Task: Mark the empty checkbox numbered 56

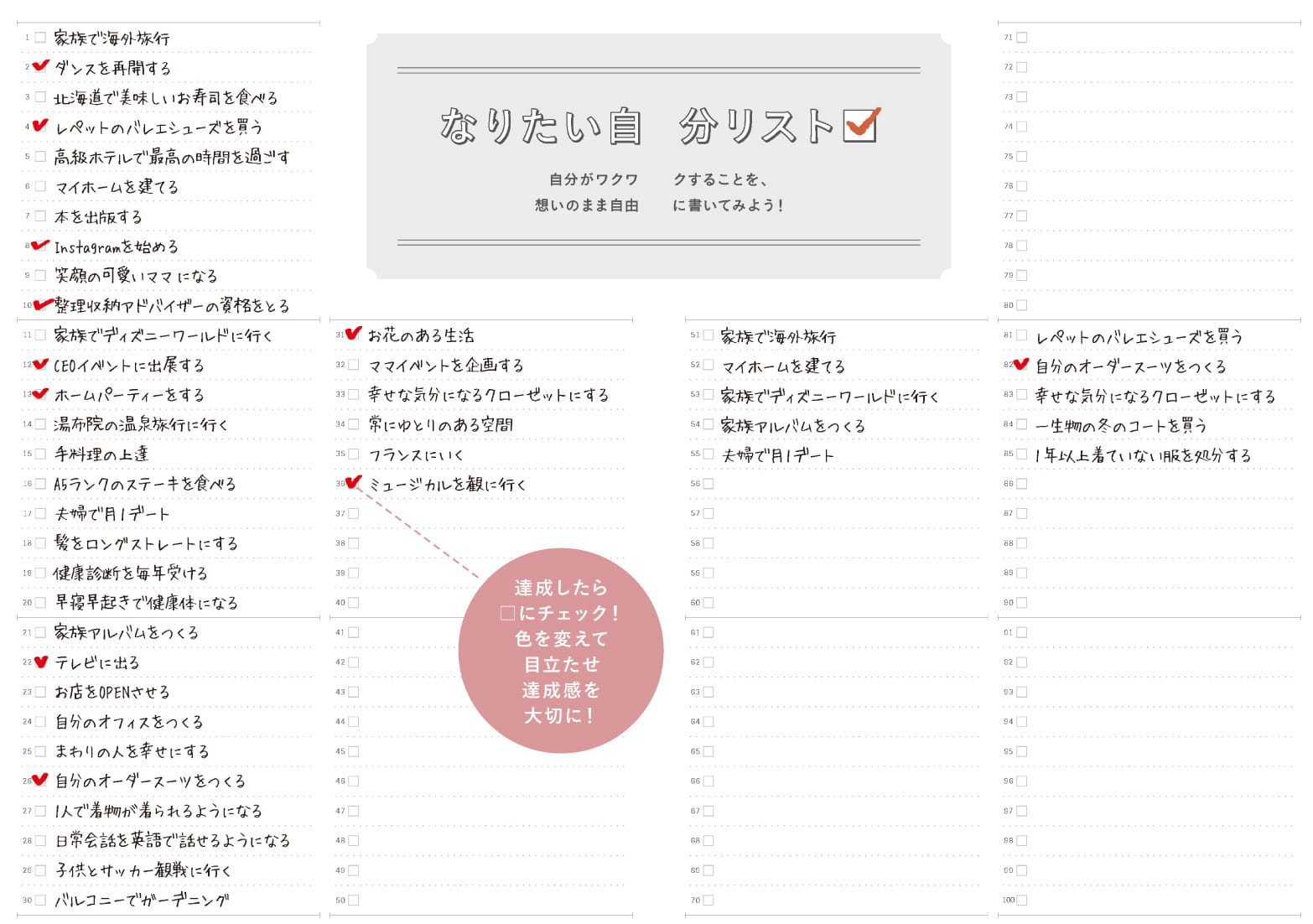Action: coord(708,484)
